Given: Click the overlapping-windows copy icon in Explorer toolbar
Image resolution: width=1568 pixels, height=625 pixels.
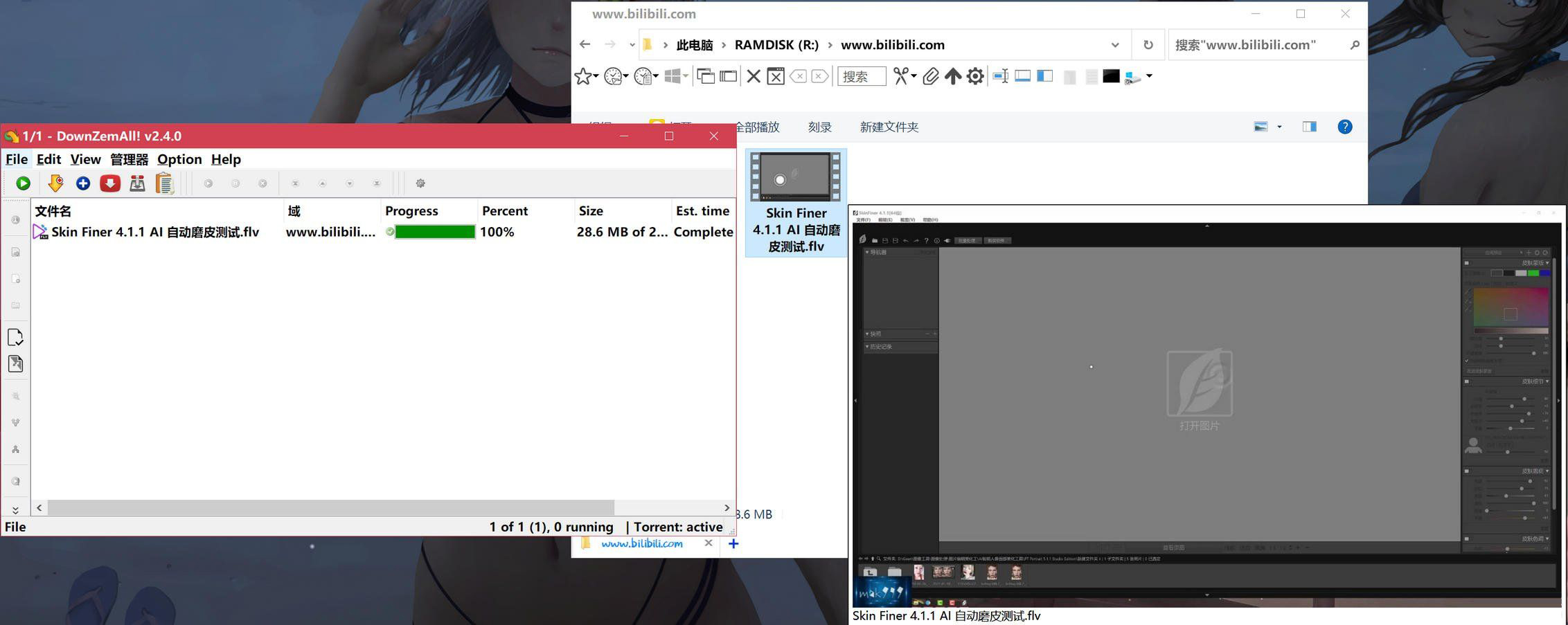Looking at the screenshot, I should pos(706,76).
